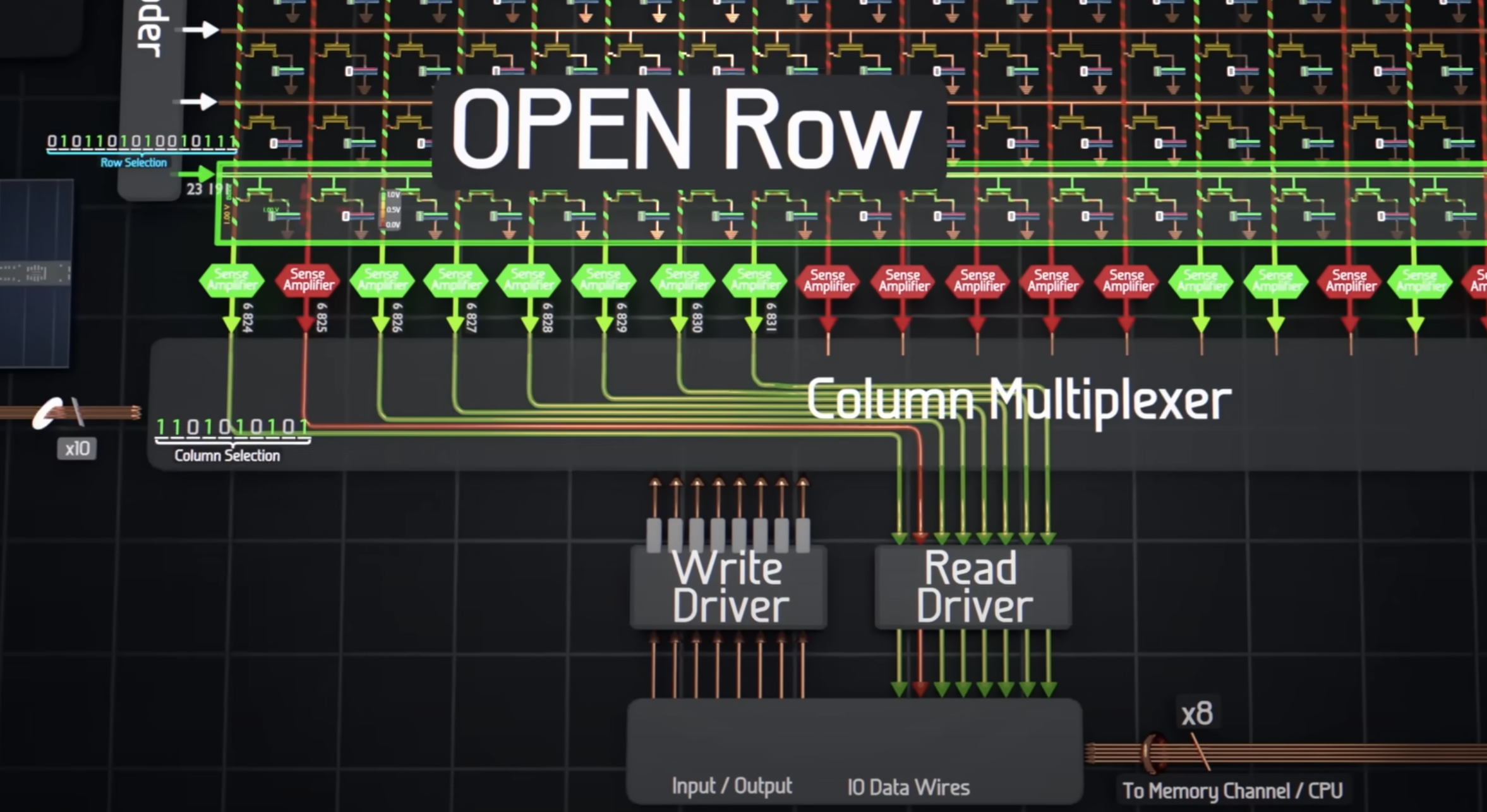The height and width of the screenshot is (812, 1487).
Task: Click the Read Driver block
Action: (973, 587)
